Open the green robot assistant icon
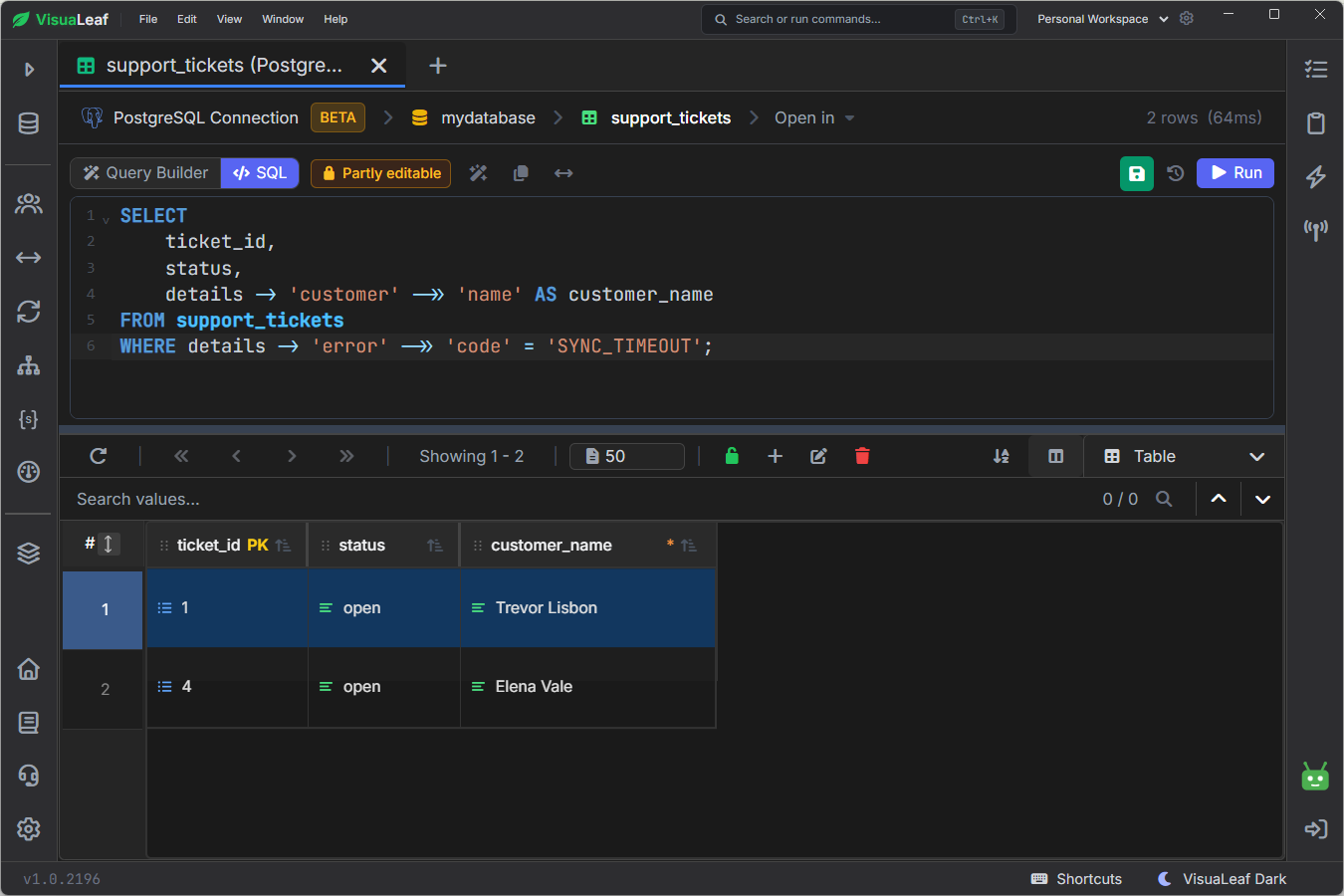 click(1315, 777)
